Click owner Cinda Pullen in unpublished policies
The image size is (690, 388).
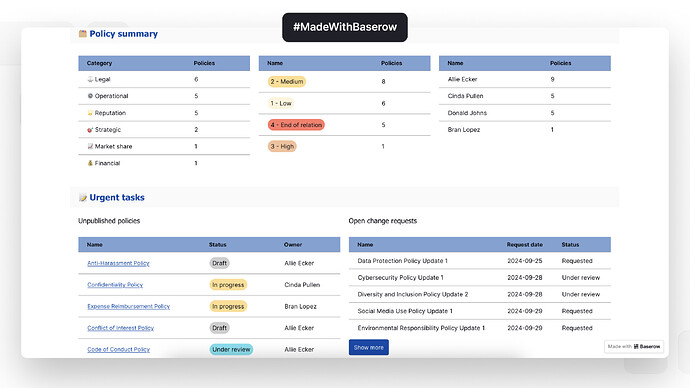[302, 285]
